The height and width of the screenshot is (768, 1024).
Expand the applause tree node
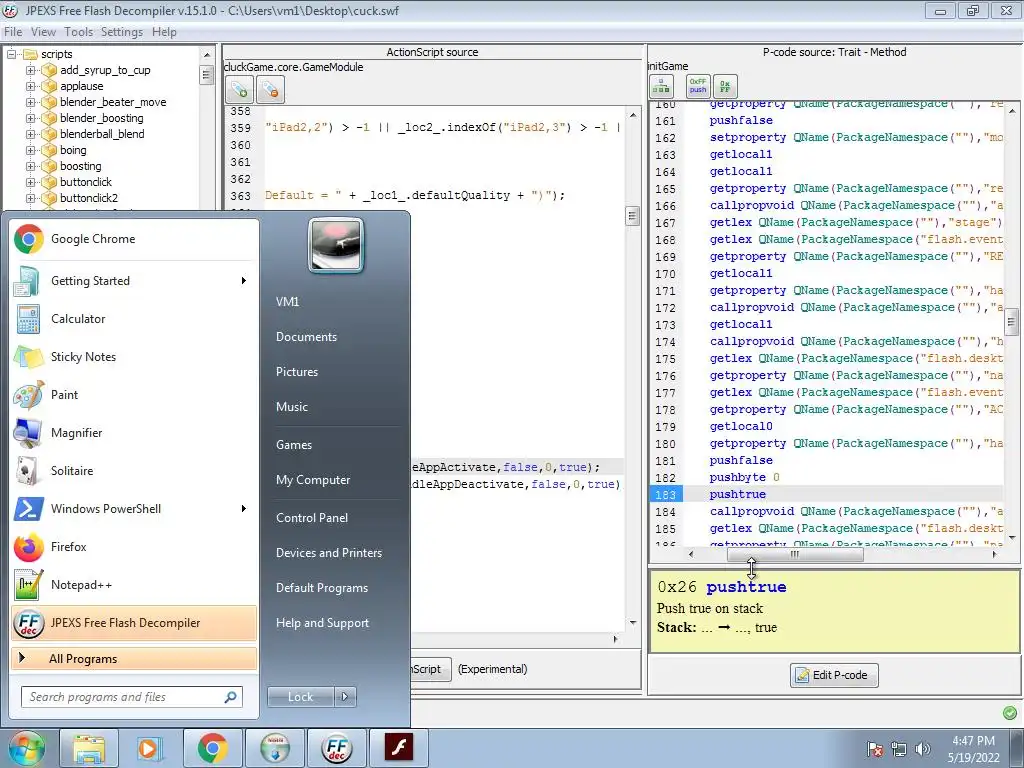coord(30,86)
